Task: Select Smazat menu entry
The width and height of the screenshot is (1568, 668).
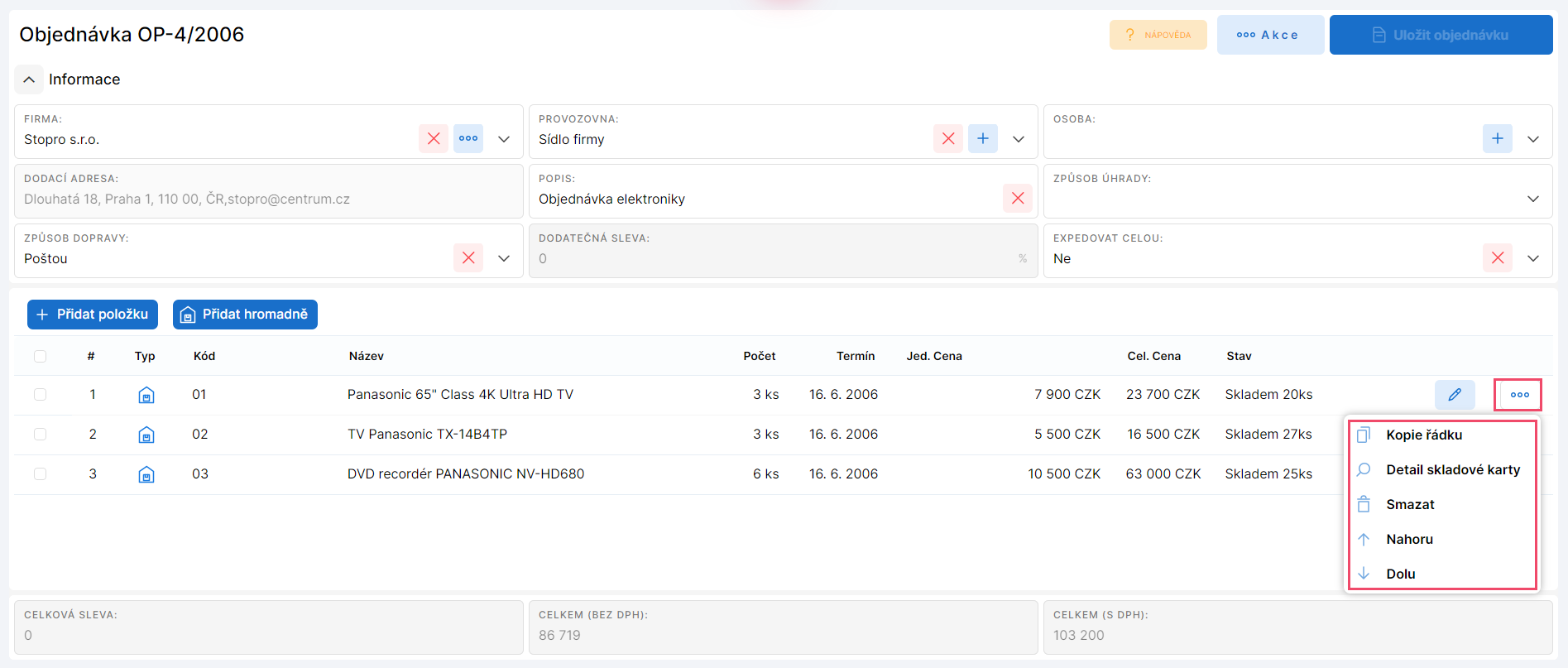Action: click(1442, 504)
